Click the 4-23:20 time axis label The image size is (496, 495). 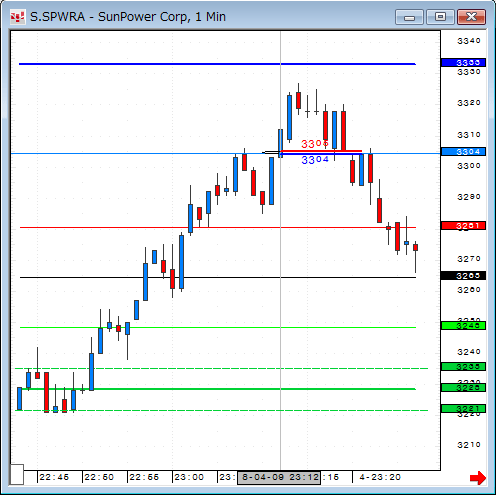(x=380, y=477)
